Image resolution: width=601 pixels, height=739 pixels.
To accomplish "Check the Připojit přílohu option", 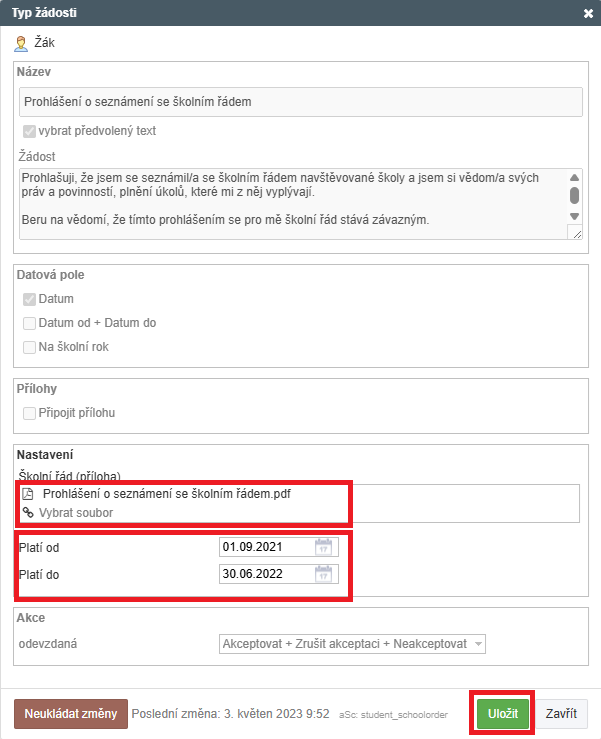I will click(x=29, y=413).
